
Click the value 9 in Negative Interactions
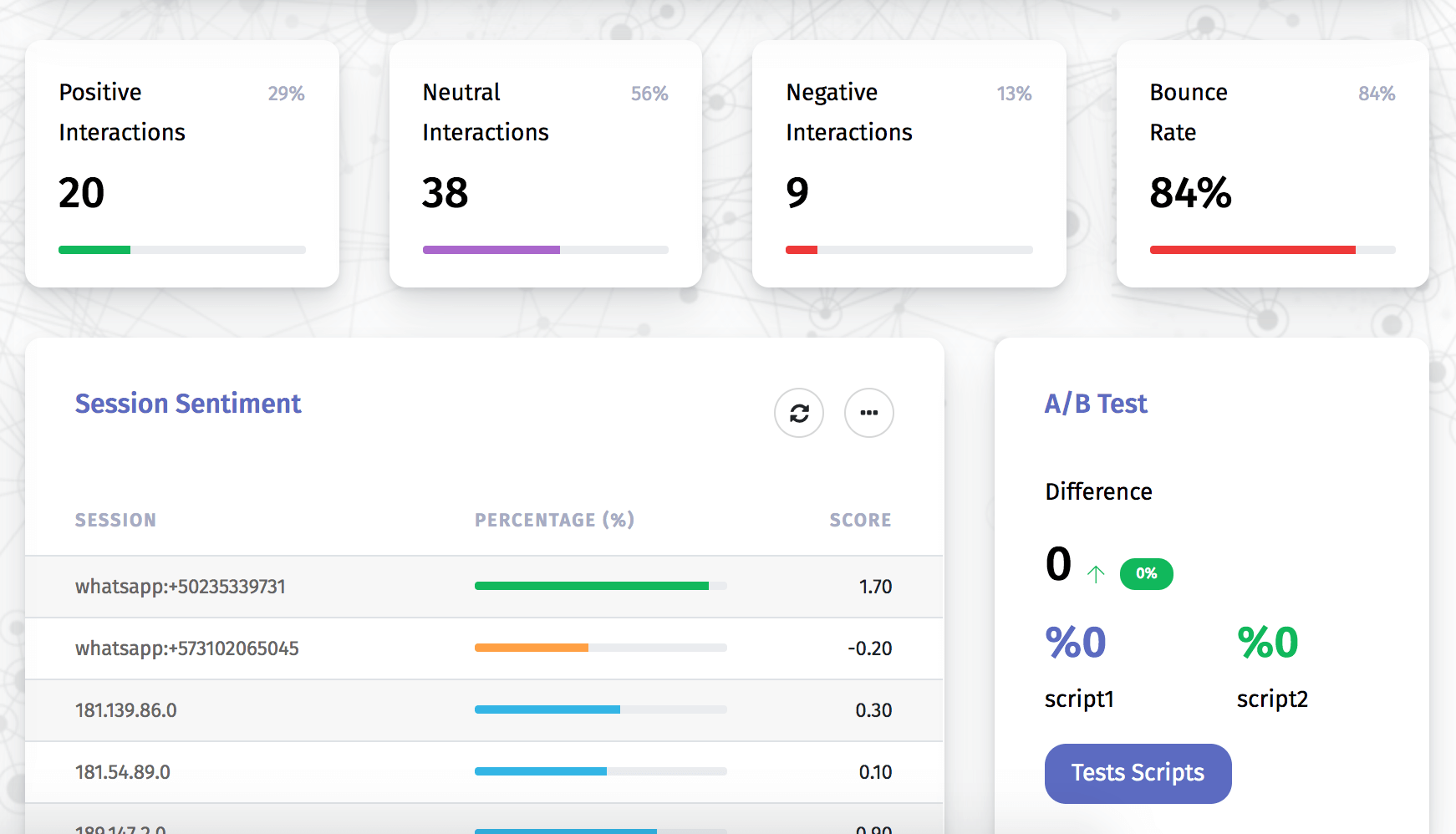(797, 193)
